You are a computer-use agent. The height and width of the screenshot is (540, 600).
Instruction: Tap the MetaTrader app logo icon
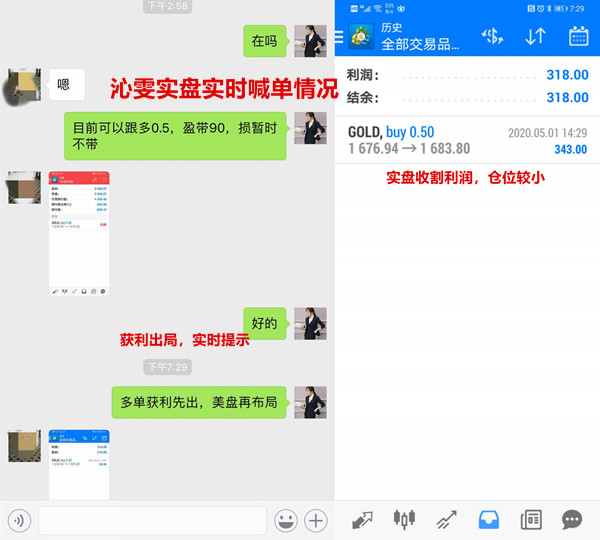[361, 36]
